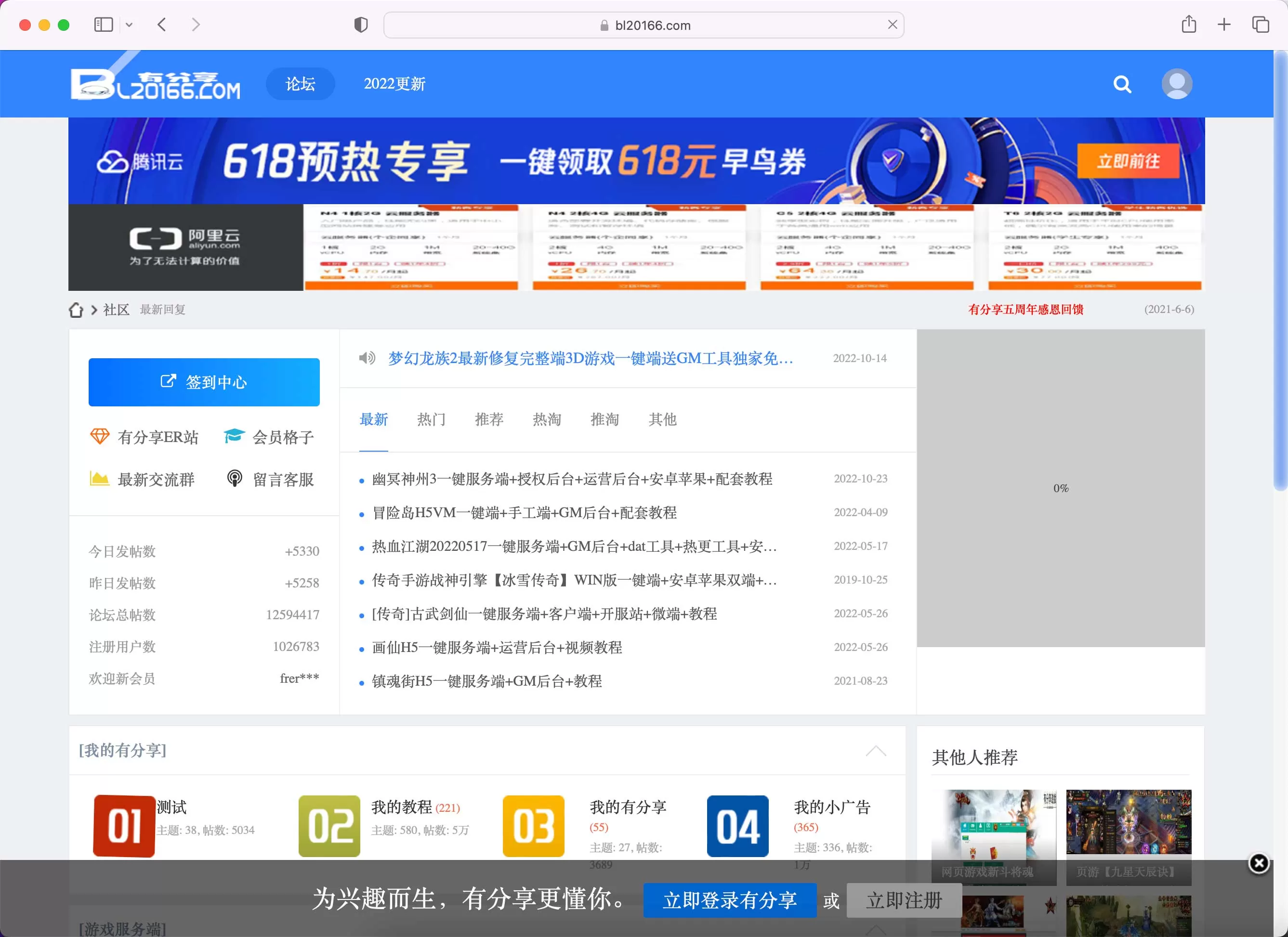Switch to the 最新 tab
This screenshot has width=1288, height=937.
pyautogui.click(x=374, y=419)
